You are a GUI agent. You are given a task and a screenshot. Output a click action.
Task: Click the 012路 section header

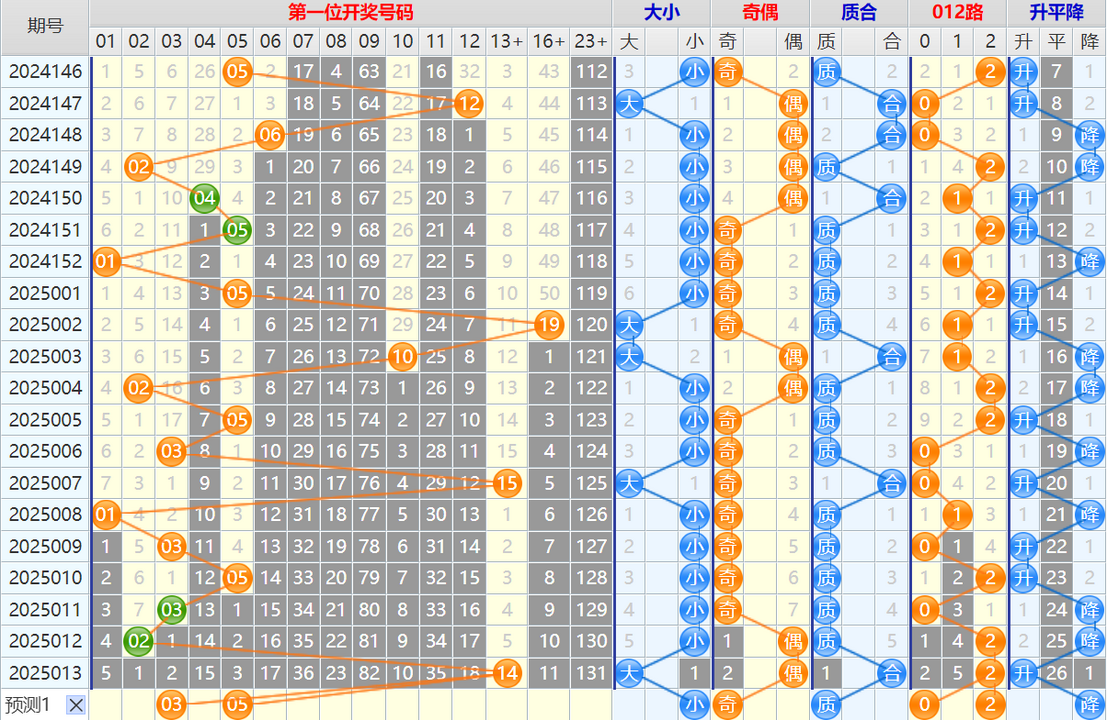[958, 12]
